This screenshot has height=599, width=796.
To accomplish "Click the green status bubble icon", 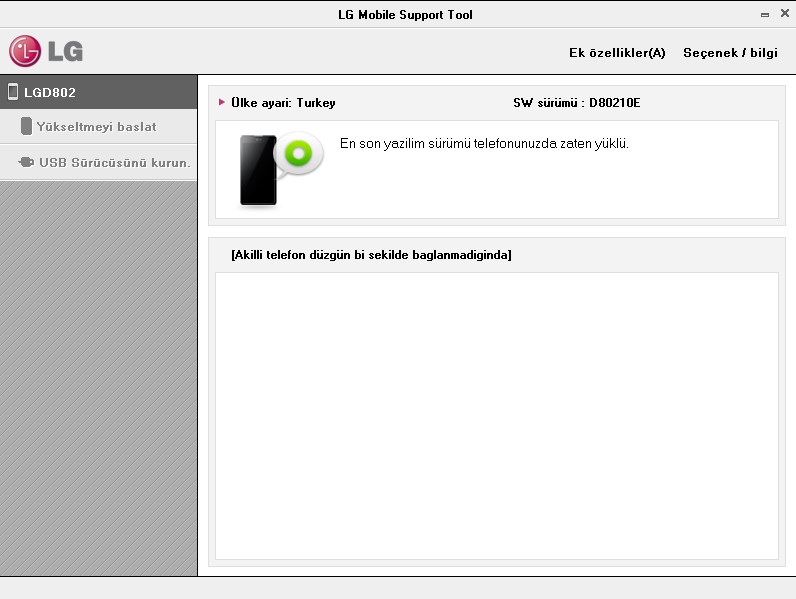I will coord(298,154).
